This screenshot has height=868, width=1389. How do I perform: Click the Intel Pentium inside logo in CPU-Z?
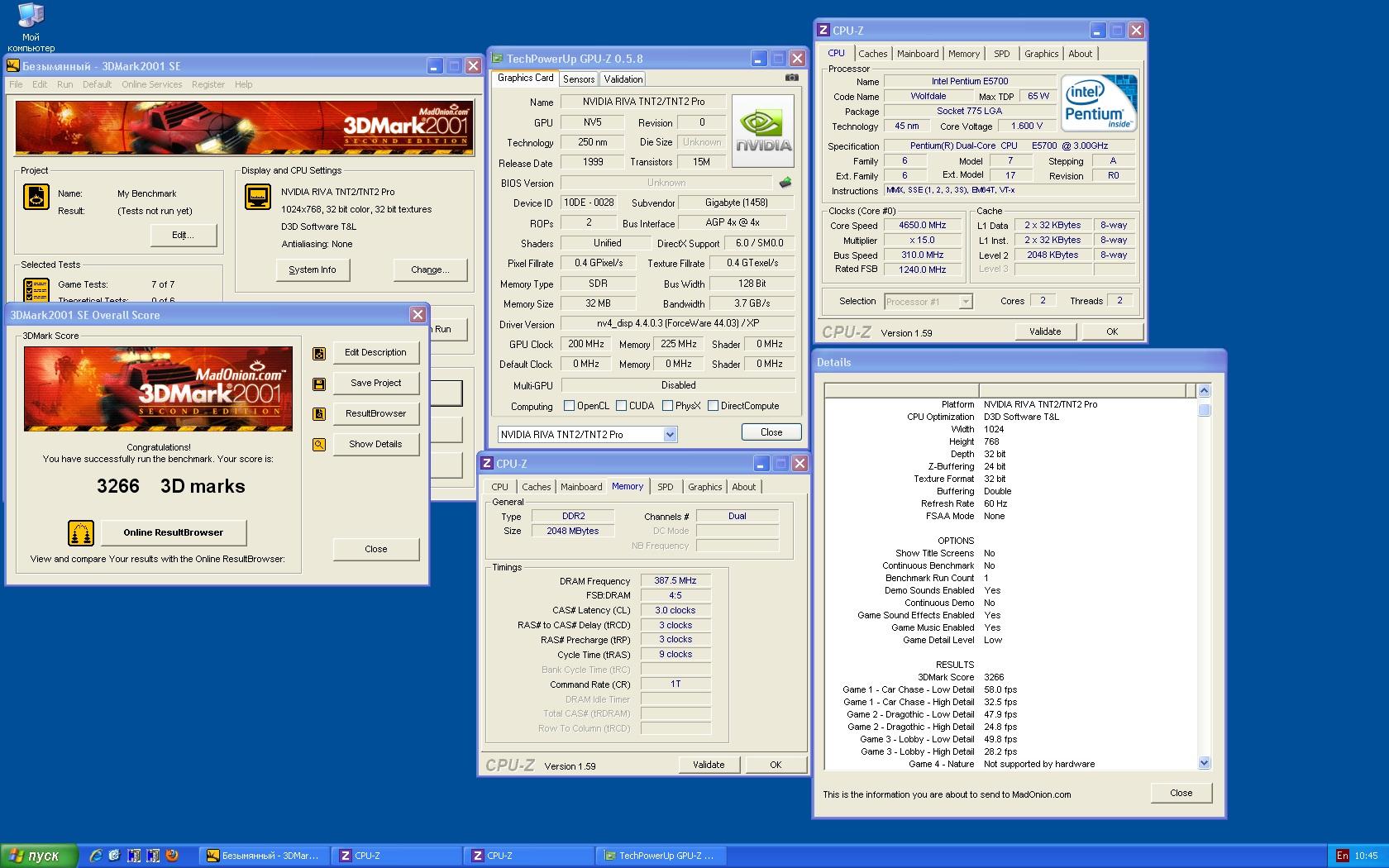[1100, 103]
